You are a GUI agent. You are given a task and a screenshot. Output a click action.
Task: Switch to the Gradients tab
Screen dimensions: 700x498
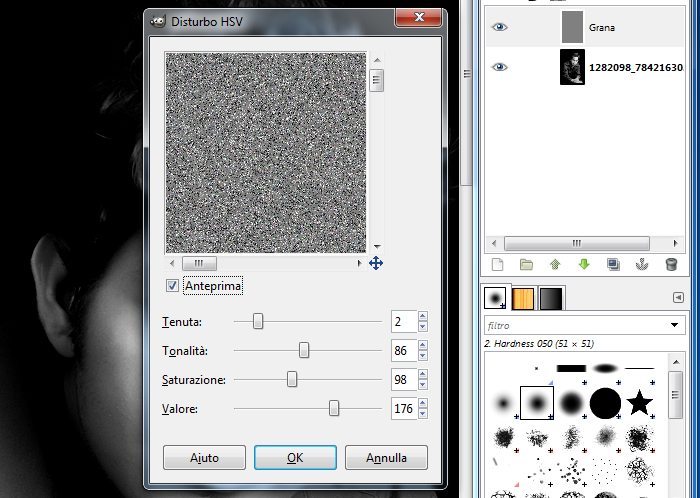551,298
